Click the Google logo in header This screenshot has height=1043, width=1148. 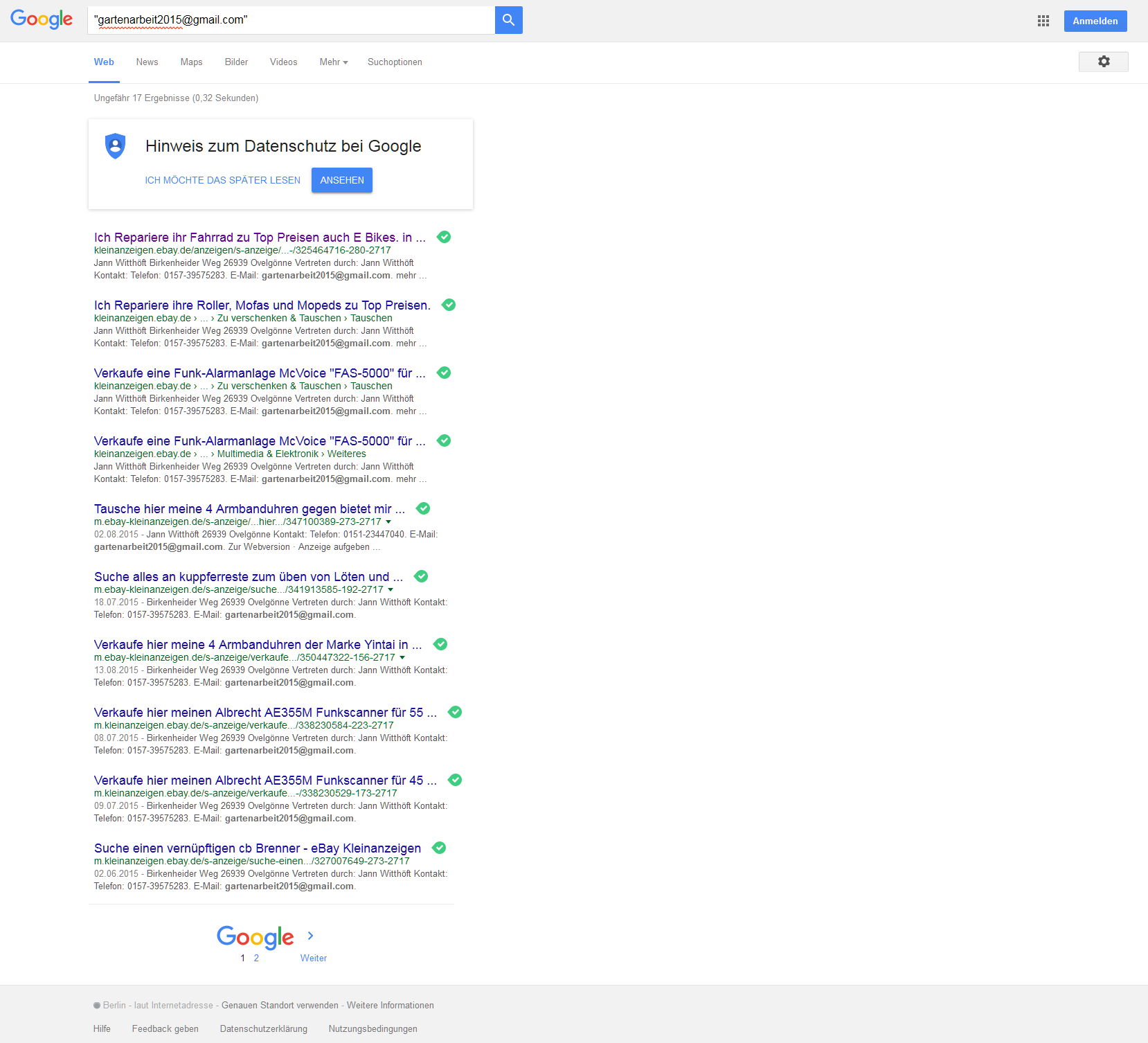coord(42,19)
